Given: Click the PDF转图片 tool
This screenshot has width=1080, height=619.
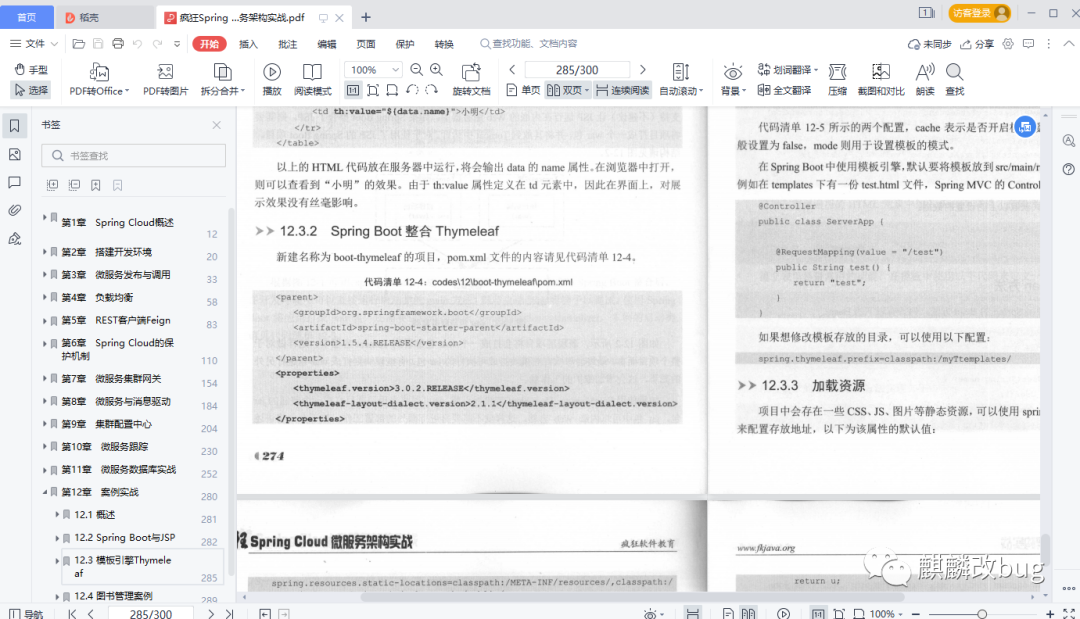Looking at the screenshot, I should tap(165, 80).
